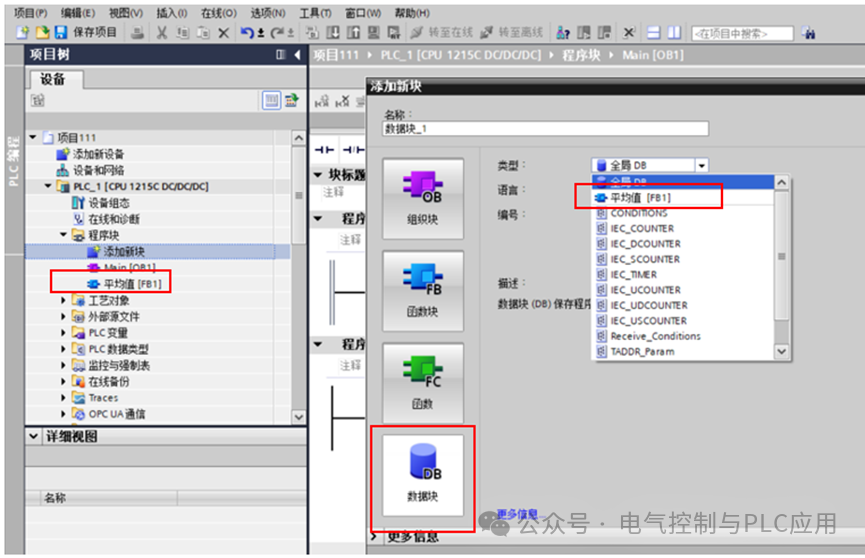
Task: Click the Cut scissors icon
Action: [x=162, y=33]
